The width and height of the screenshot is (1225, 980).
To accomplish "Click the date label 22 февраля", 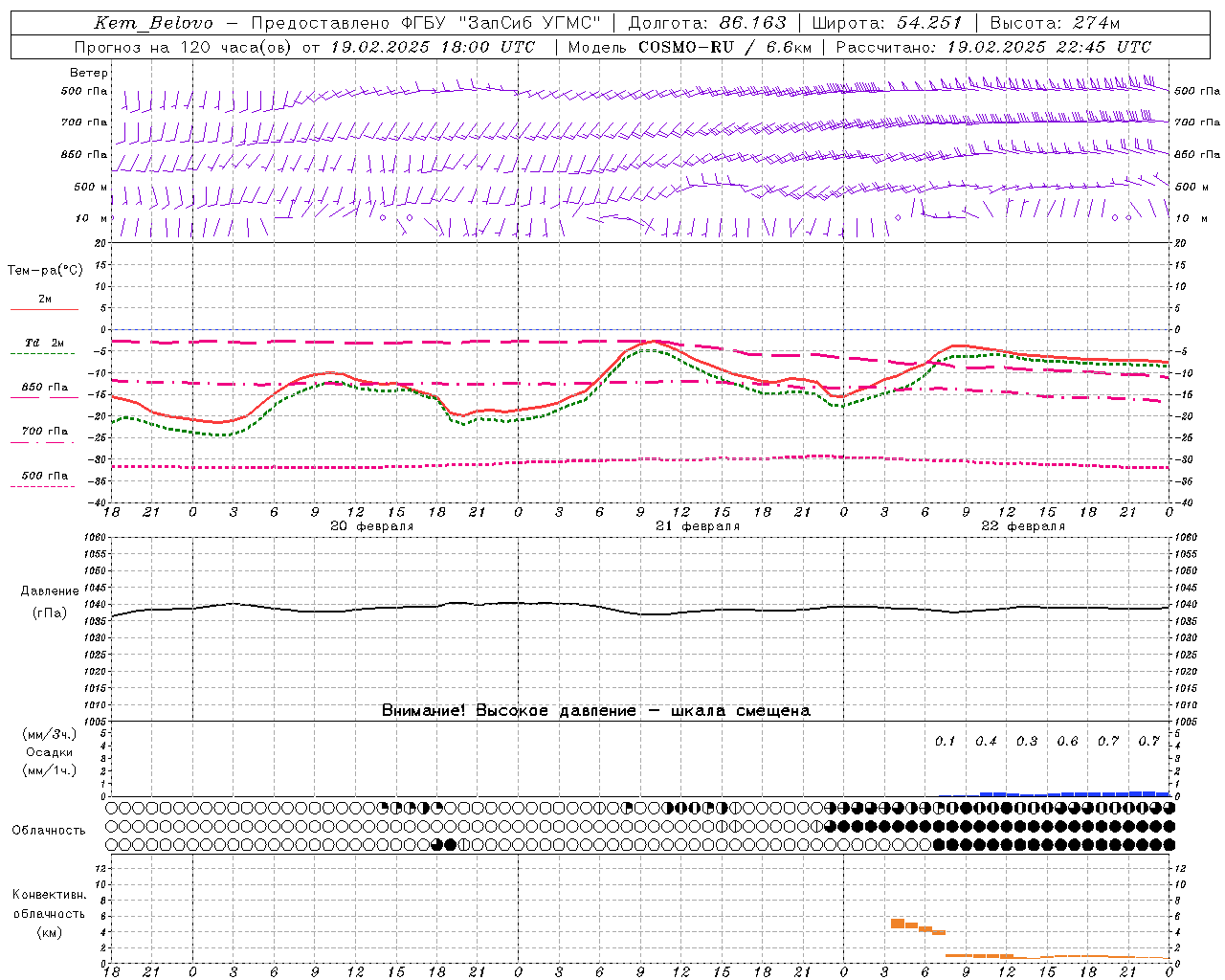I will click(1023, 526).
